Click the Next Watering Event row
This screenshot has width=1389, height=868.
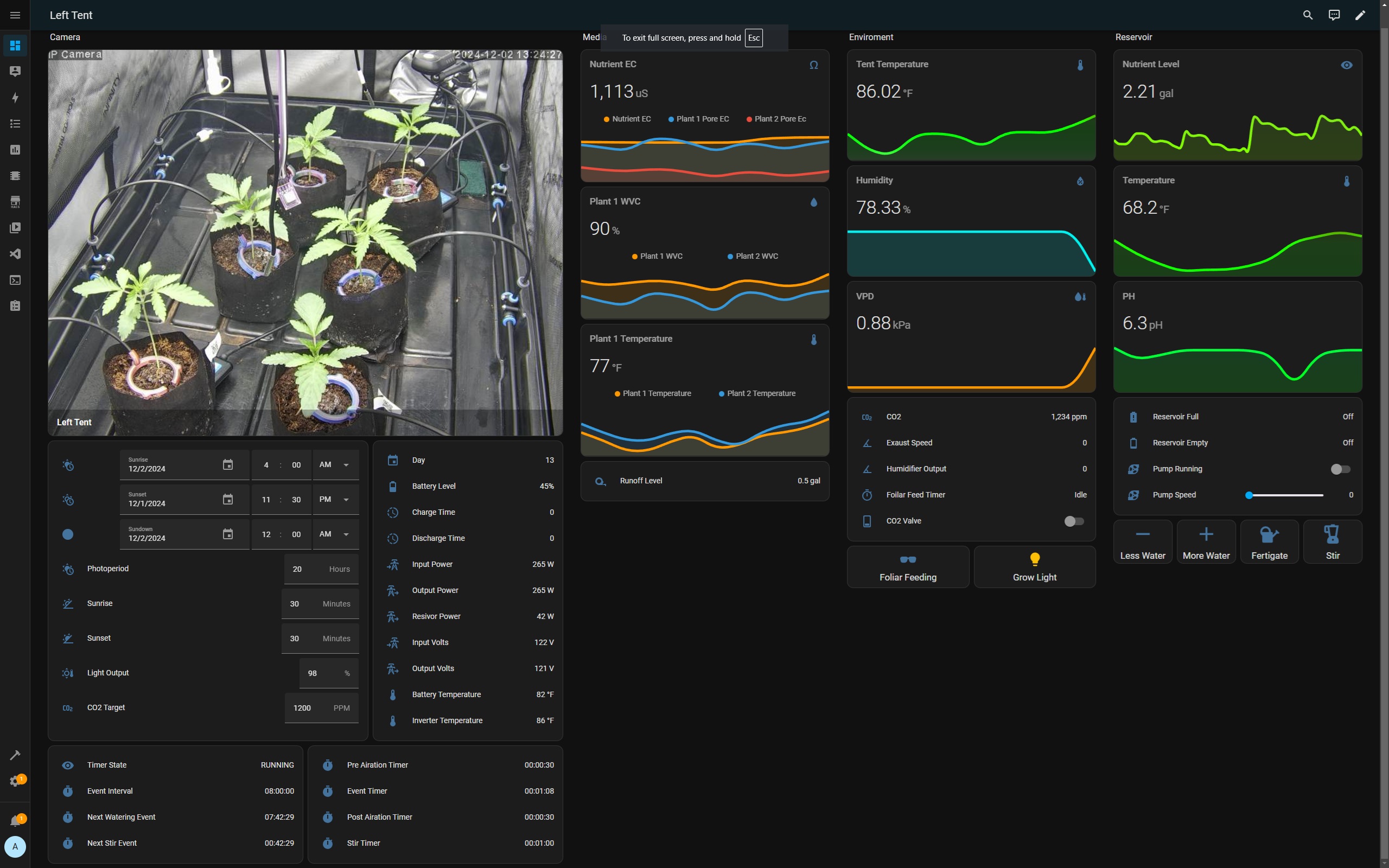pyautogui.click(x=175, y=817)
